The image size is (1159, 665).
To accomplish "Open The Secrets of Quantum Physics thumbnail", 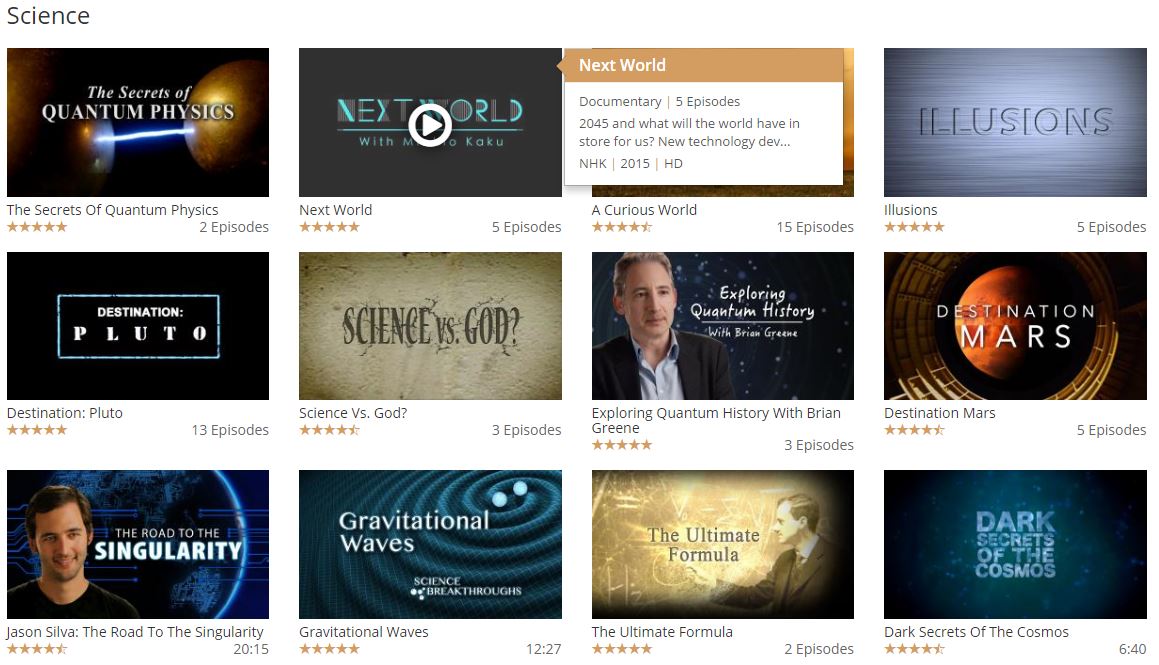I will click(x=138, y=123).
